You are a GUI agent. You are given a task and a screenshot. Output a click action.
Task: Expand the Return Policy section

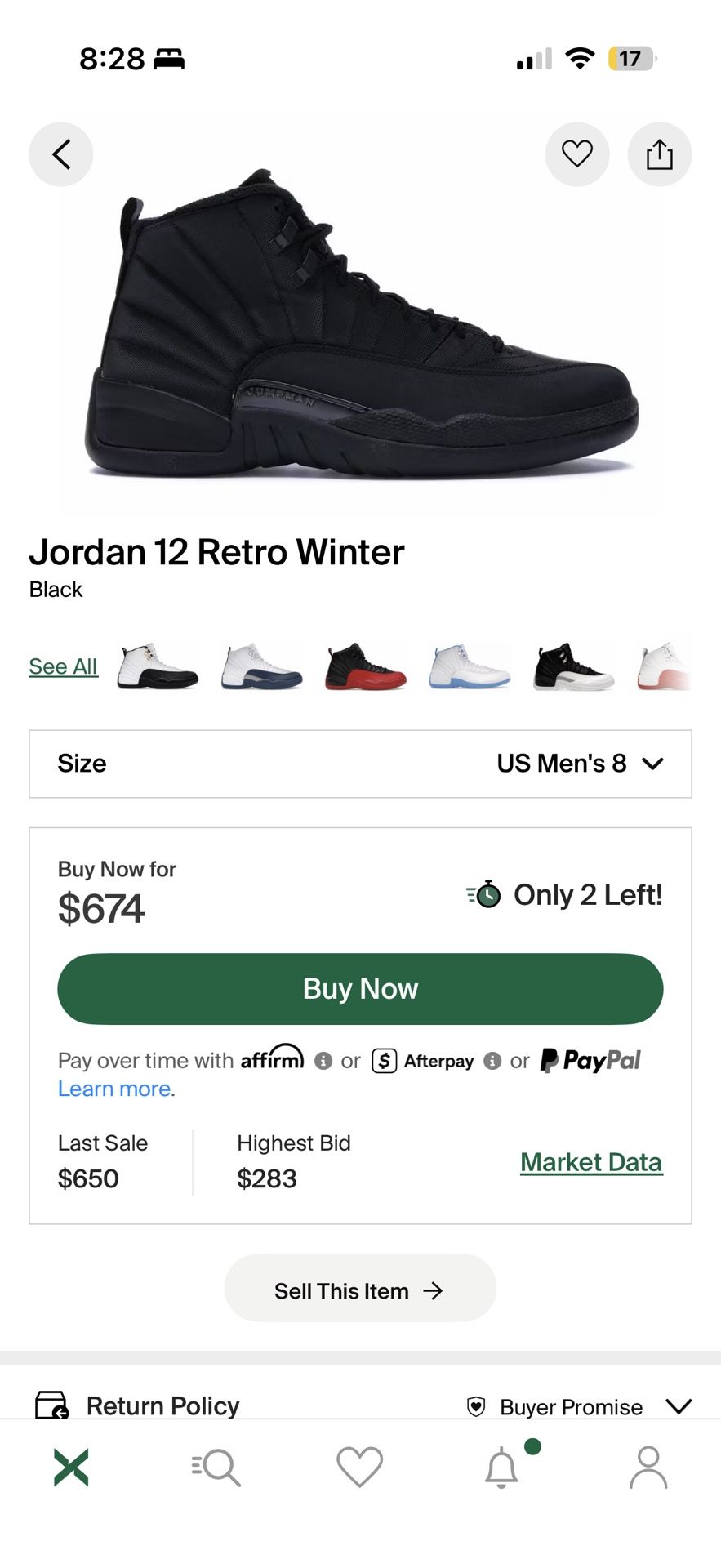pyautogui.click(x=162, y=1406)
